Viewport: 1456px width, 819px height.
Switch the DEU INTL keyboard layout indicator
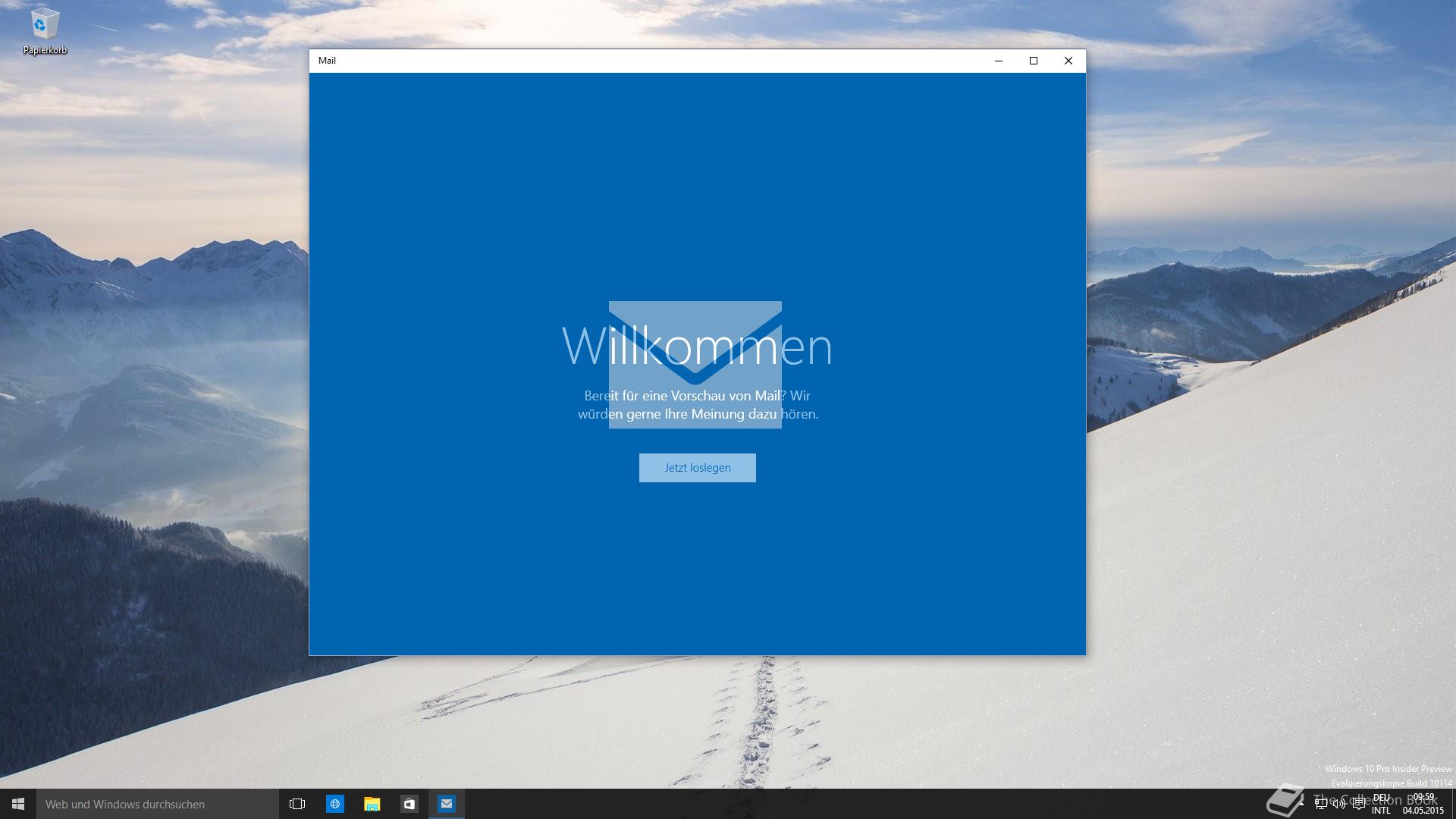point(1381,804)
